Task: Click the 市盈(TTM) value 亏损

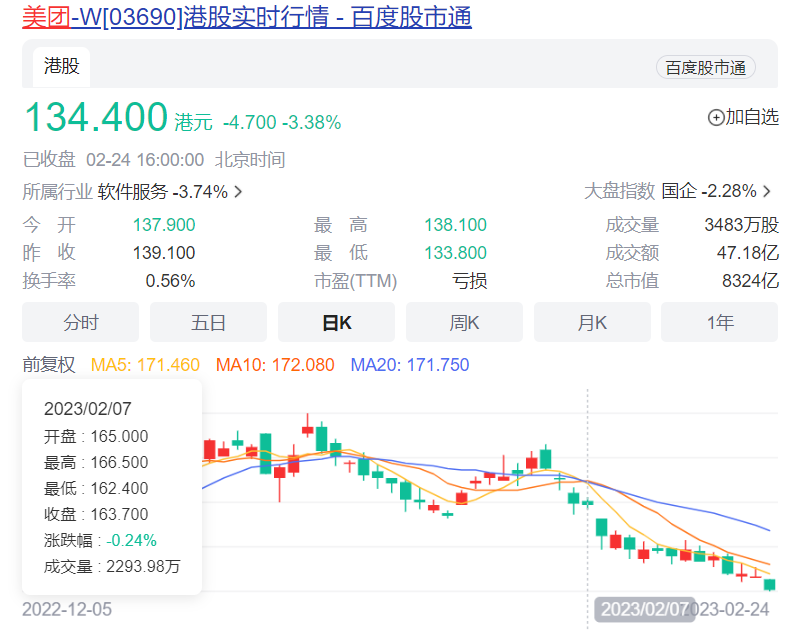Action: (470, 281)
